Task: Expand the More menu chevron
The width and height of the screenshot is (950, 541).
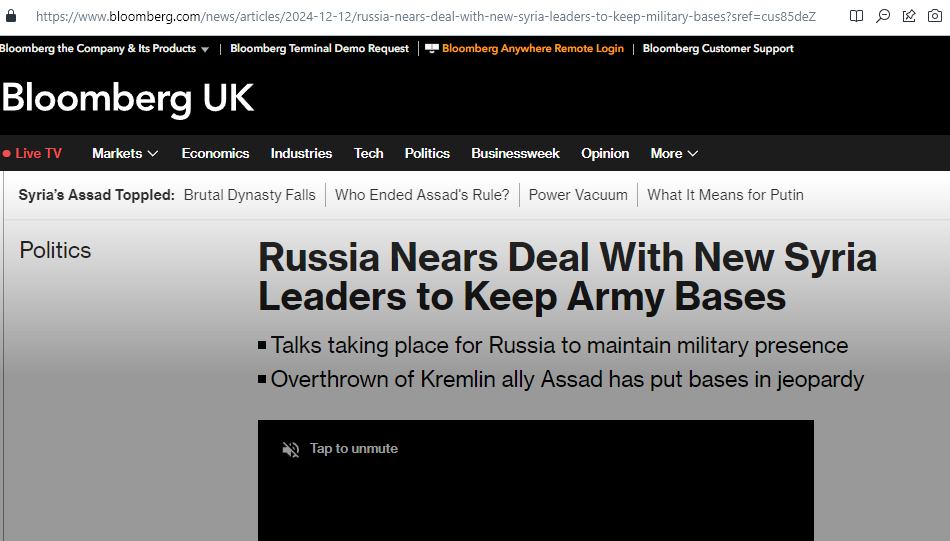Action: (x=693, y=154)
